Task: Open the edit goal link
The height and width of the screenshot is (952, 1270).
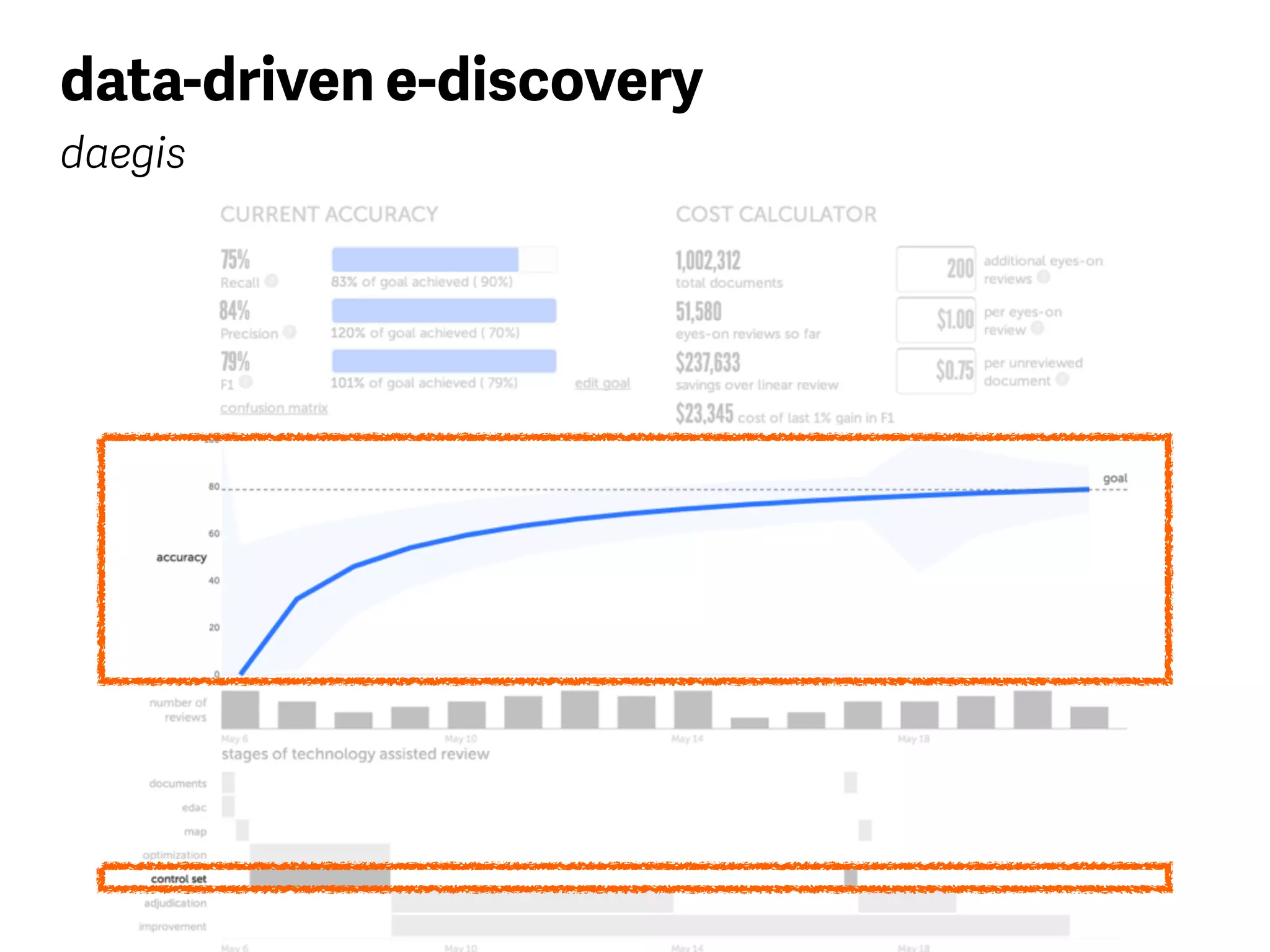Action: [602, 383]
